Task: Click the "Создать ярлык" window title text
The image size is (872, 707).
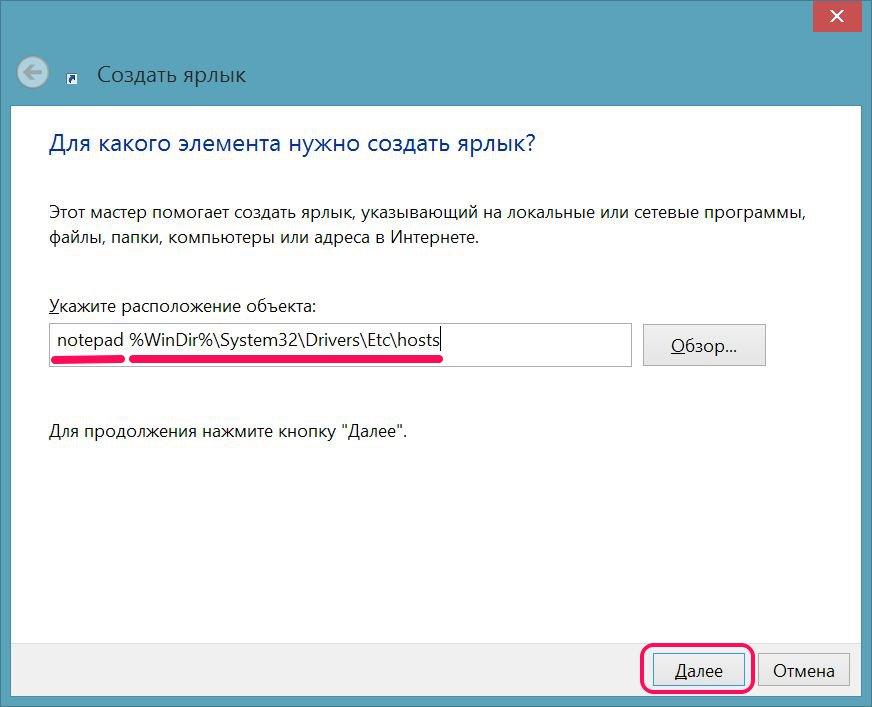Action: click(x=171, y=75)
